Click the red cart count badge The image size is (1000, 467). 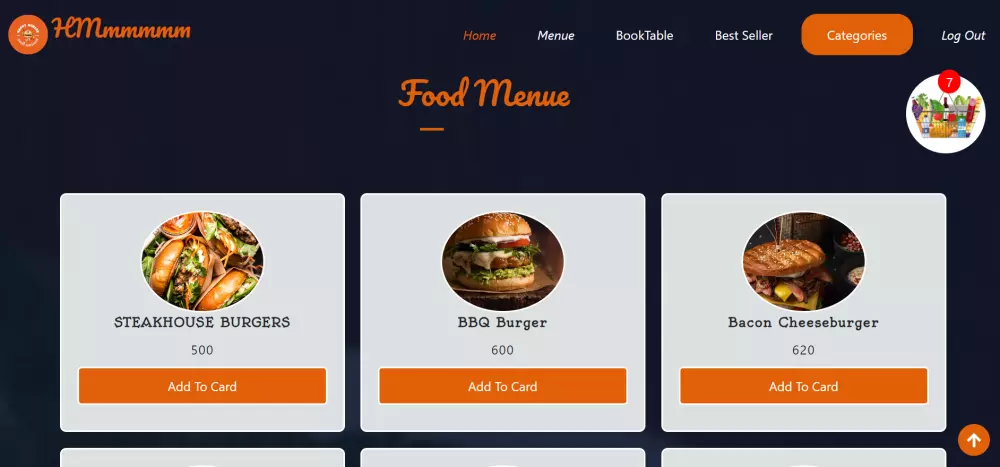click(949, 82)
